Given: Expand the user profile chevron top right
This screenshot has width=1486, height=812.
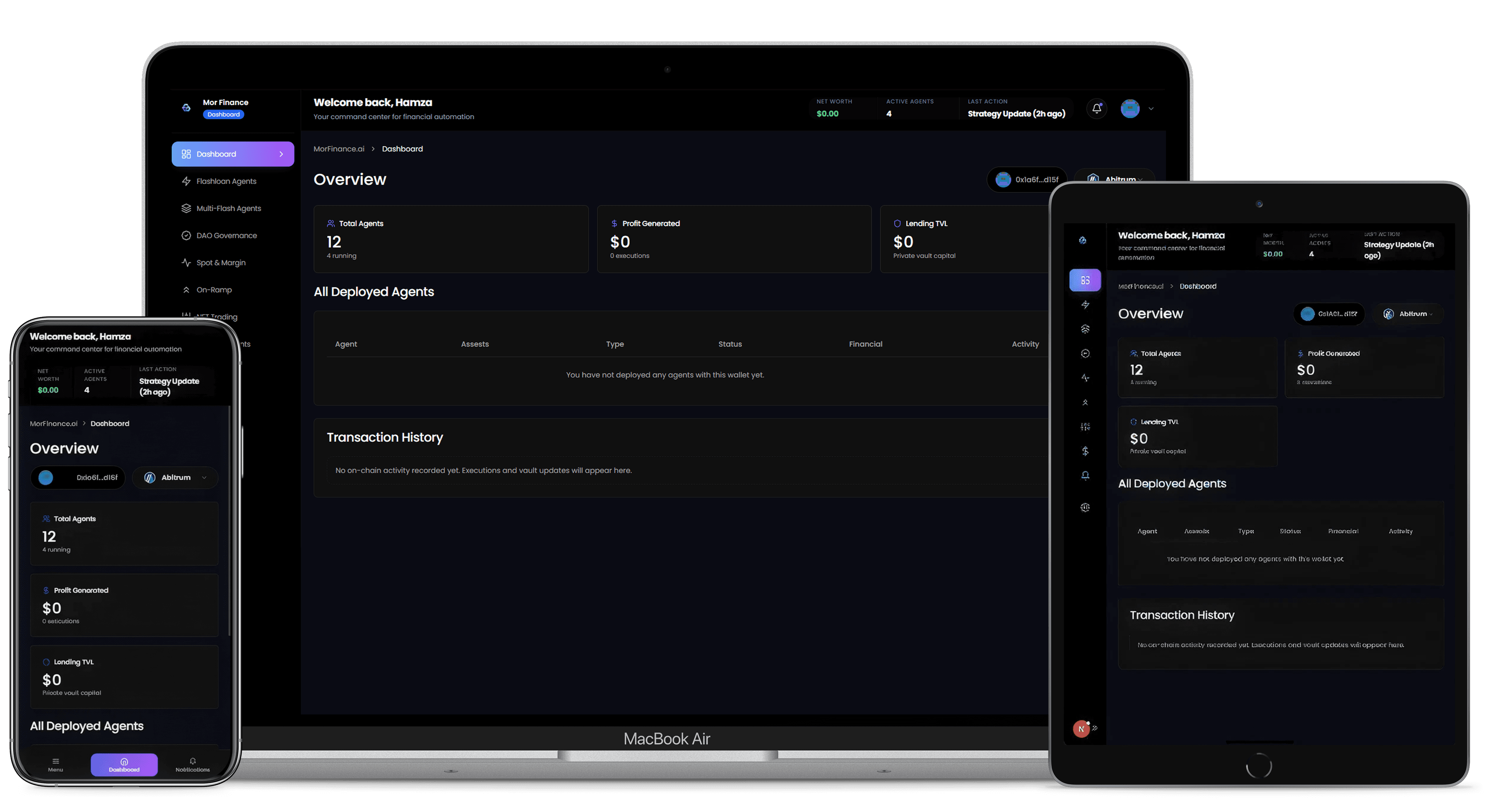Looking at the screenshot, I should pos(1151,108).
